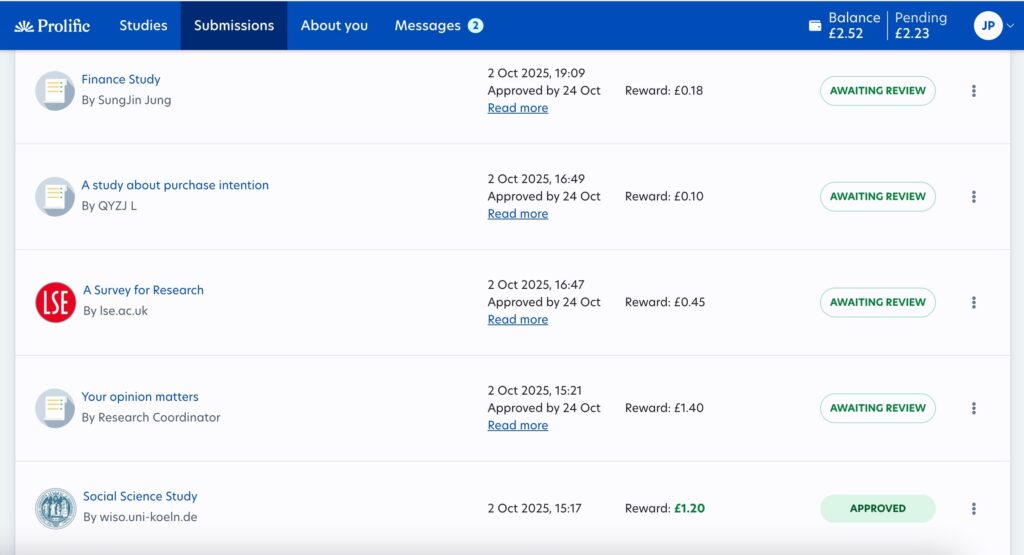Open options menu for Finance Study
This screenshot has height=555, width=1024.
(973, 91)
